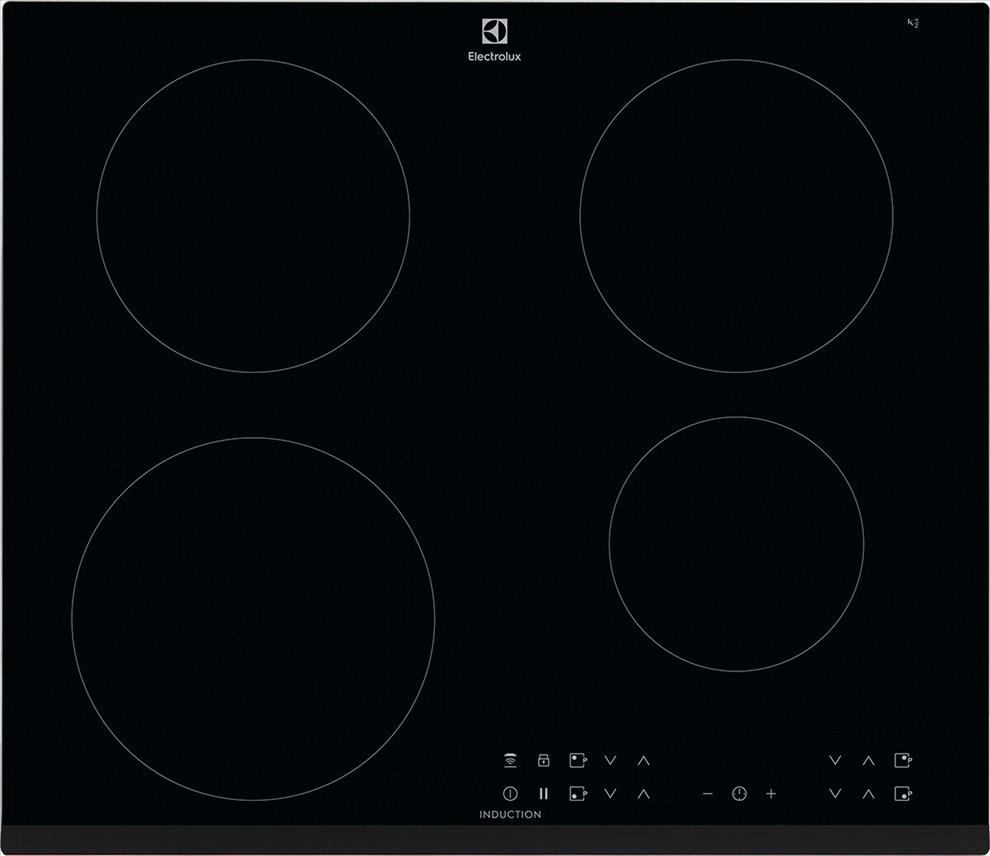Click the small front-right cooking zone
The height and width of the screenshot is (856, 990).
[736, 544]
